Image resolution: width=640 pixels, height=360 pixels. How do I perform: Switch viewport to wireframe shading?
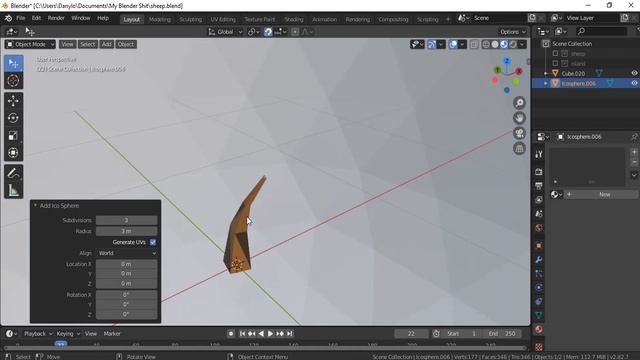(x=486, y=44)
